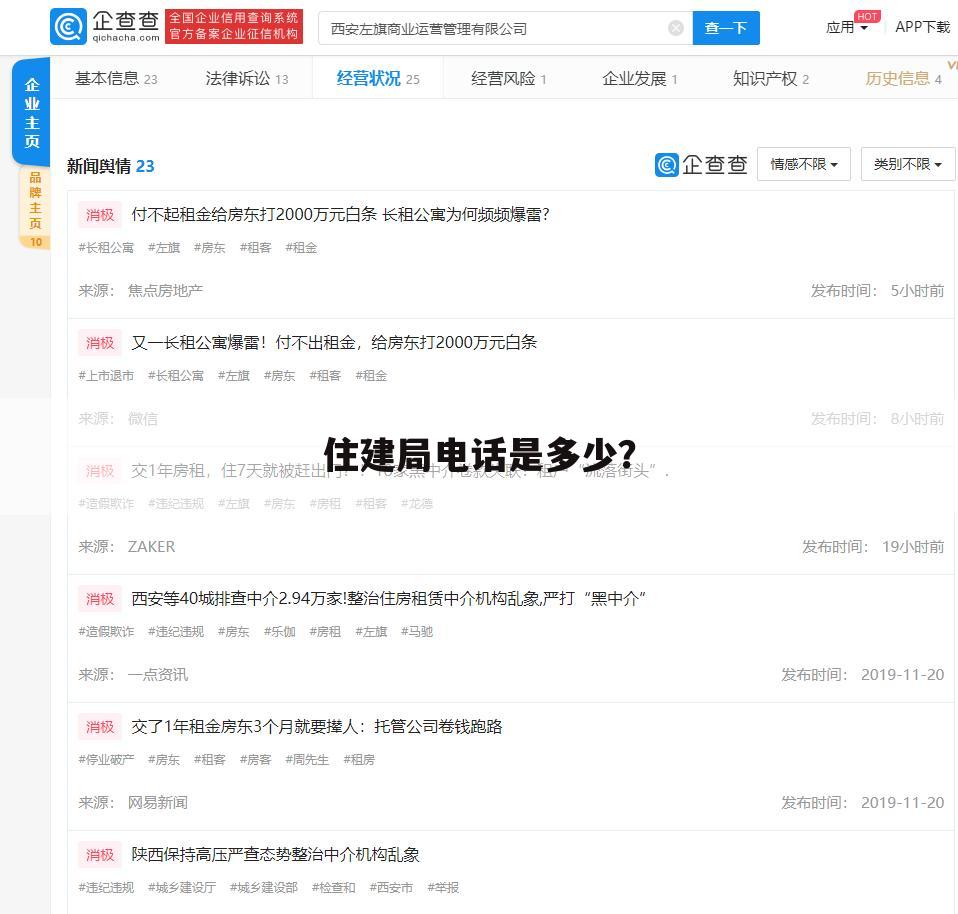Select the 企业主页 side tab
958x914 pixels.
31,112
